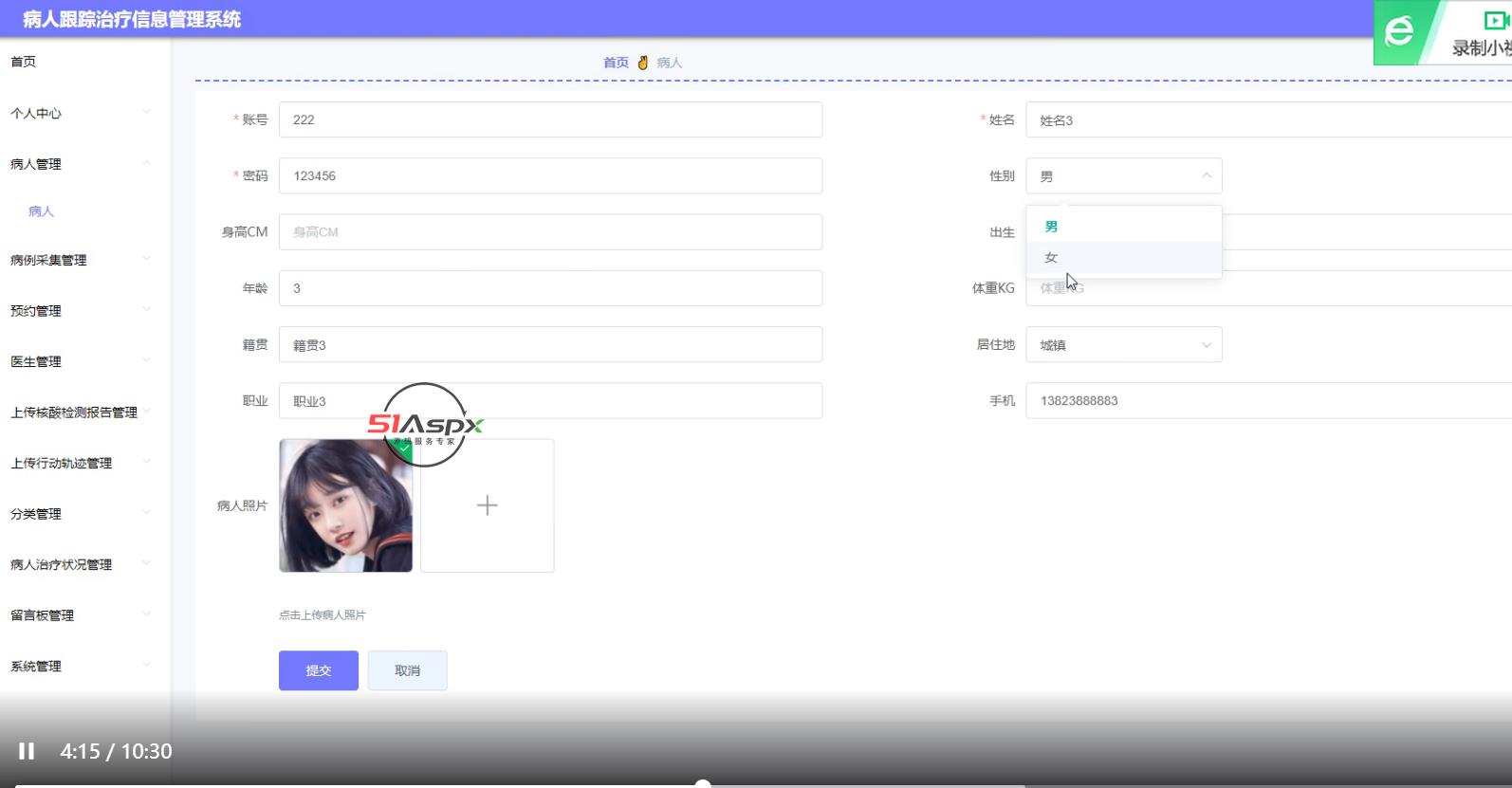Click the video progress slider handle
This screenshot has height=788, width=1512.
[702, 783]
